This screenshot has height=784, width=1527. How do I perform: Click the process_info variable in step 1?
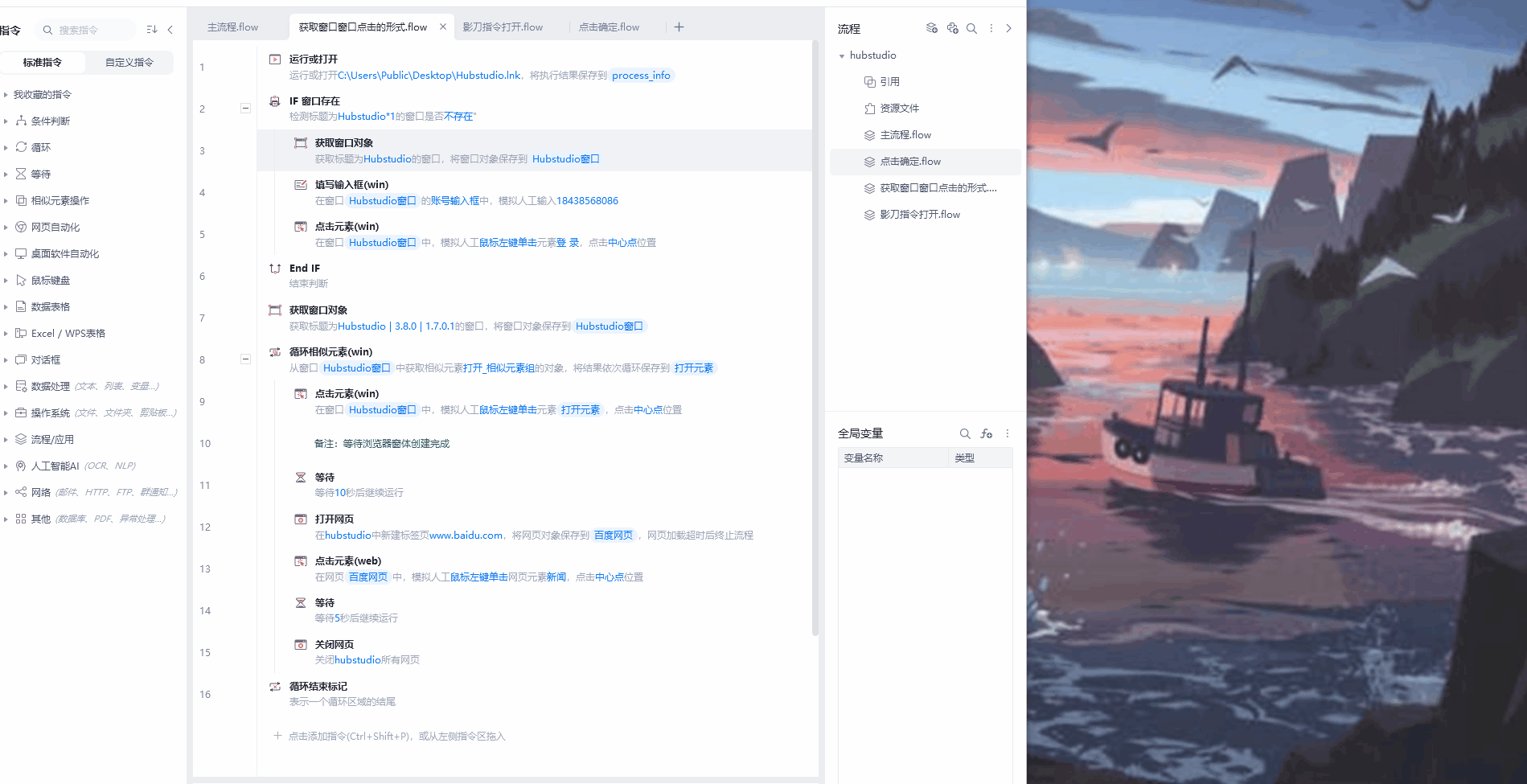pyautogui.click(x=641, y=76)
